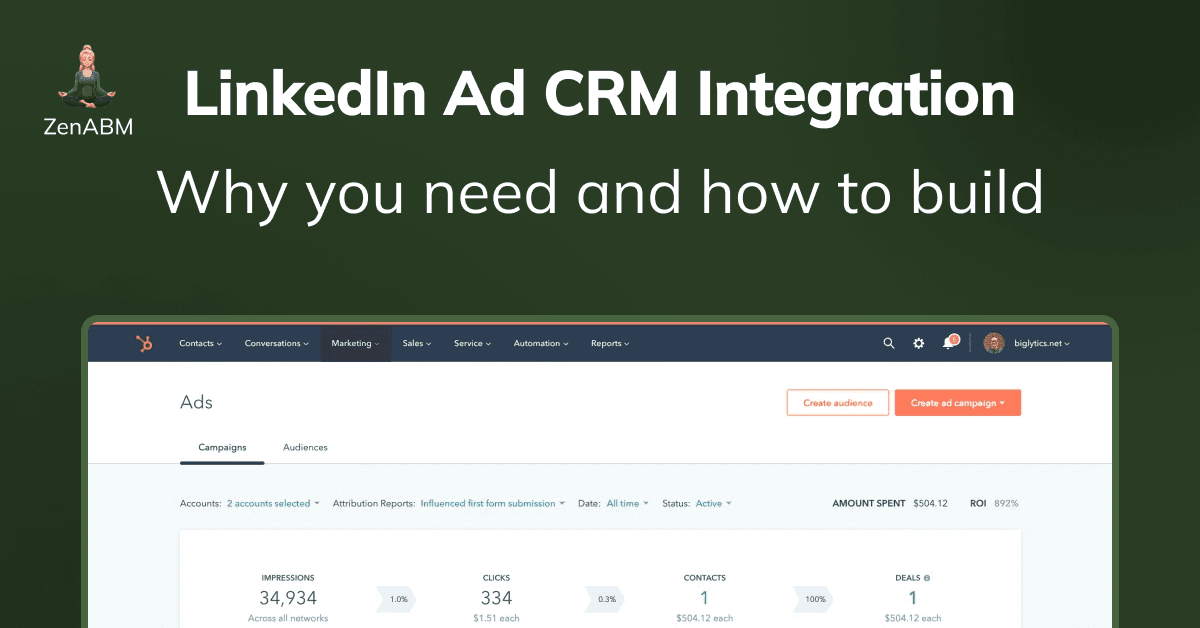The image size is (1200, 628).
Task: Open the Marketing menu
Action: click(355, 343)
